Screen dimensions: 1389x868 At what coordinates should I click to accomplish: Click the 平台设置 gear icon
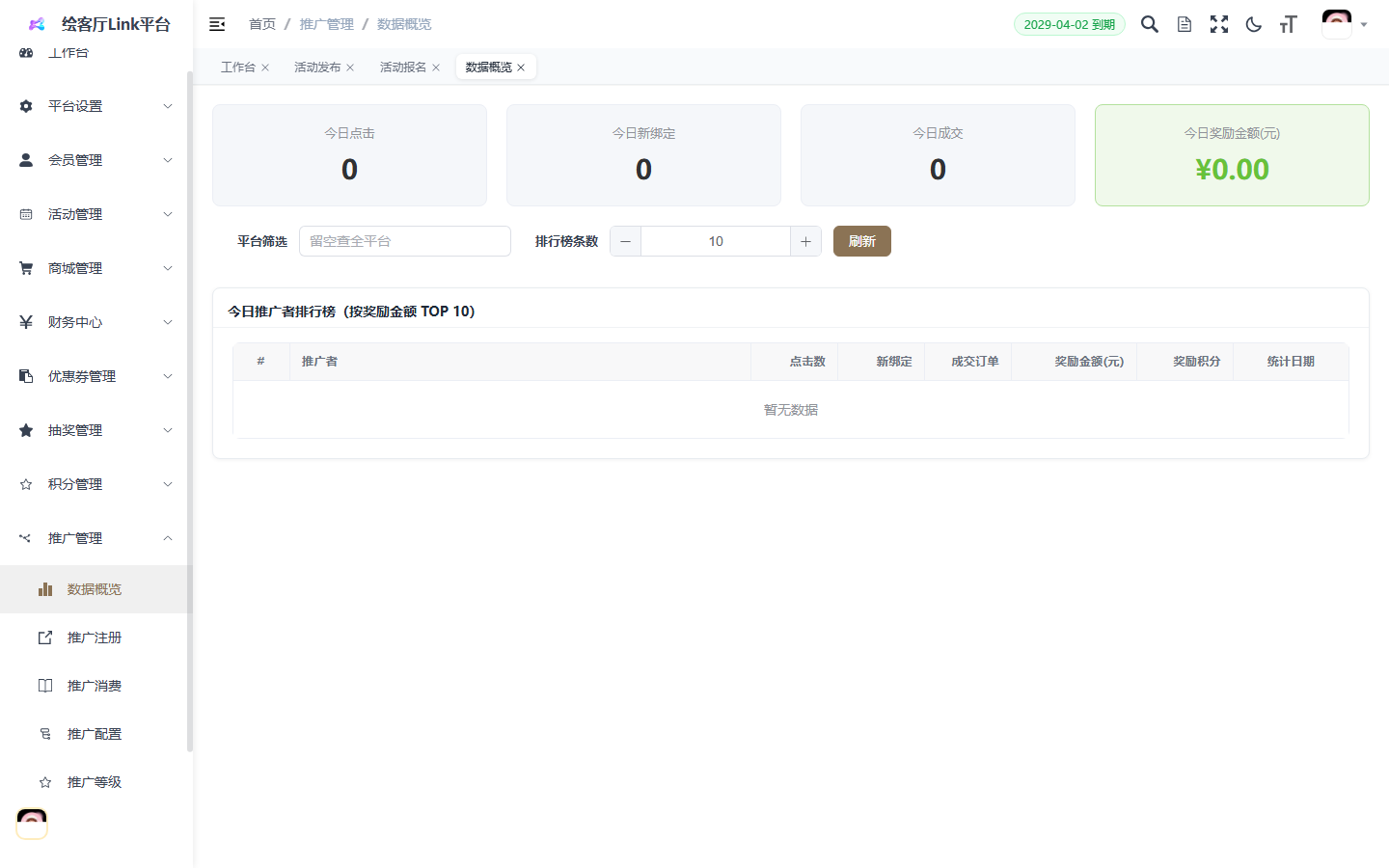pos(26,106)
